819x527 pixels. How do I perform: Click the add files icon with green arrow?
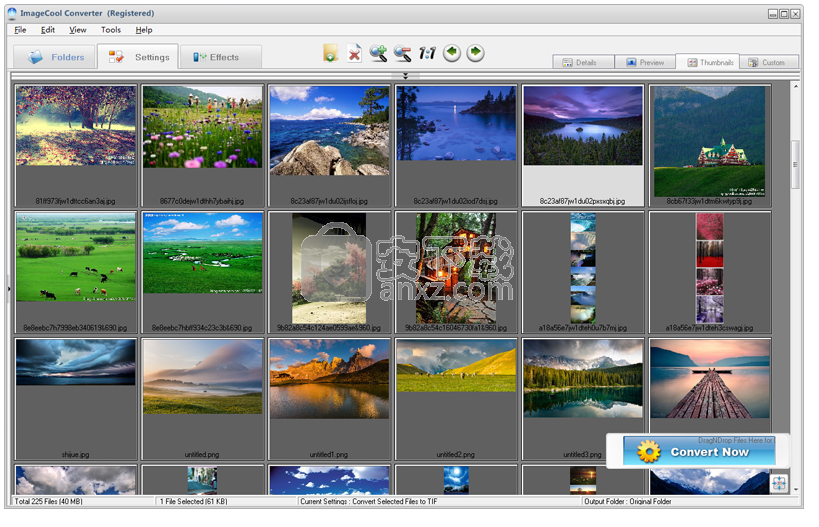point(330,53)
